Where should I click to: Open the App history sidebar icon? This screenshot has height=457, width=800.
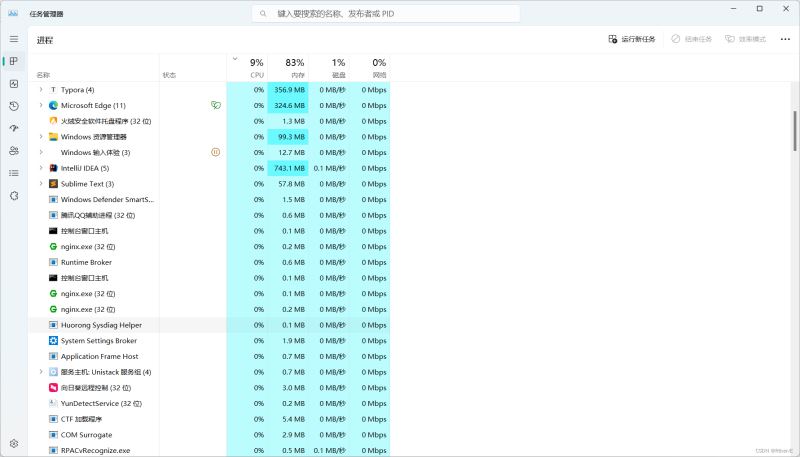click(14, 106)
